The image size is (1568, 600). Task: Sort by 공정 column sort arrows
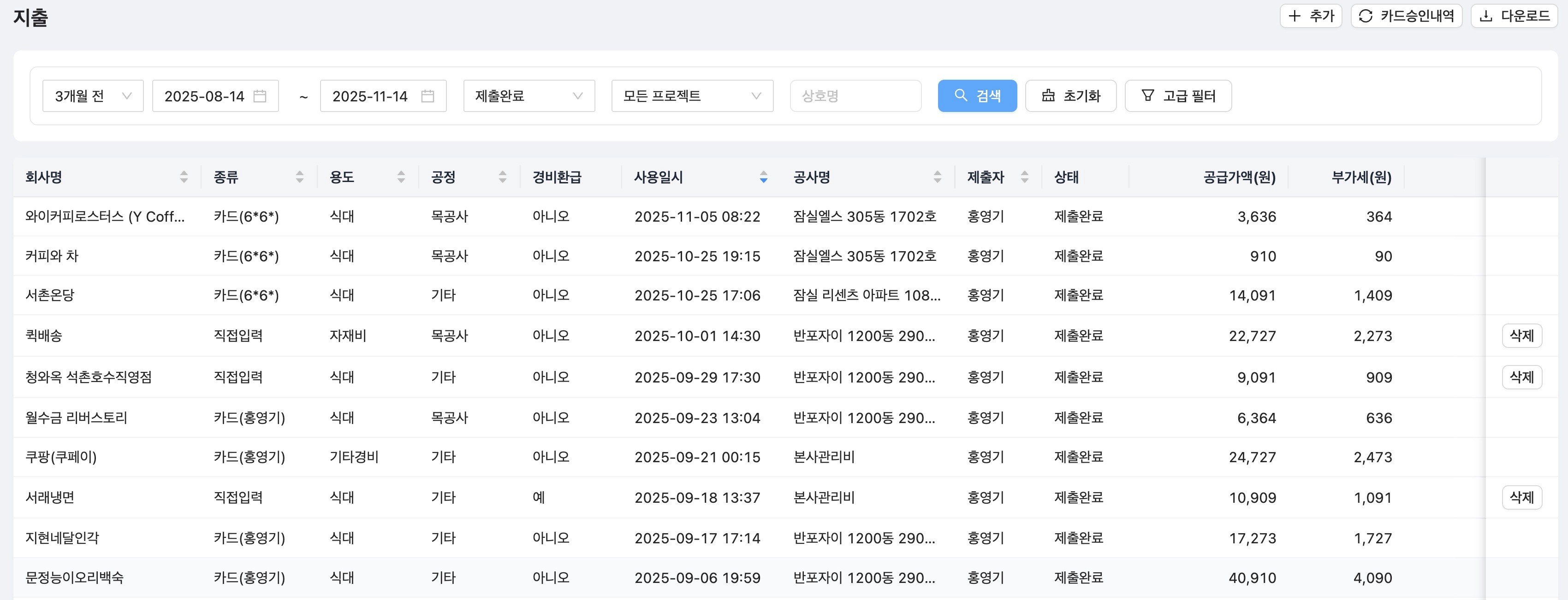tap(503, 177)
